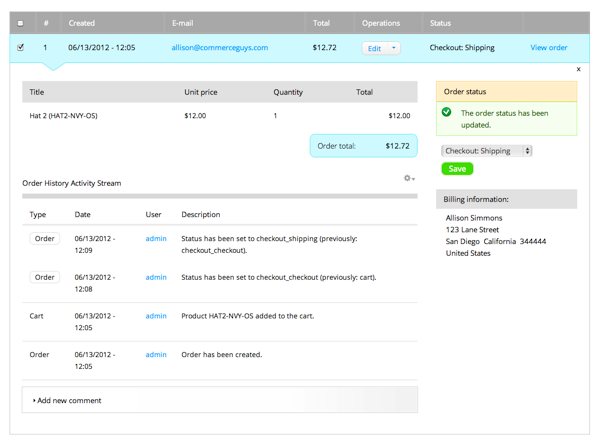This screenshot has width=600, height=446.
Task: Open admin link in 12:08 history row
Action: (x=156, y=277)
